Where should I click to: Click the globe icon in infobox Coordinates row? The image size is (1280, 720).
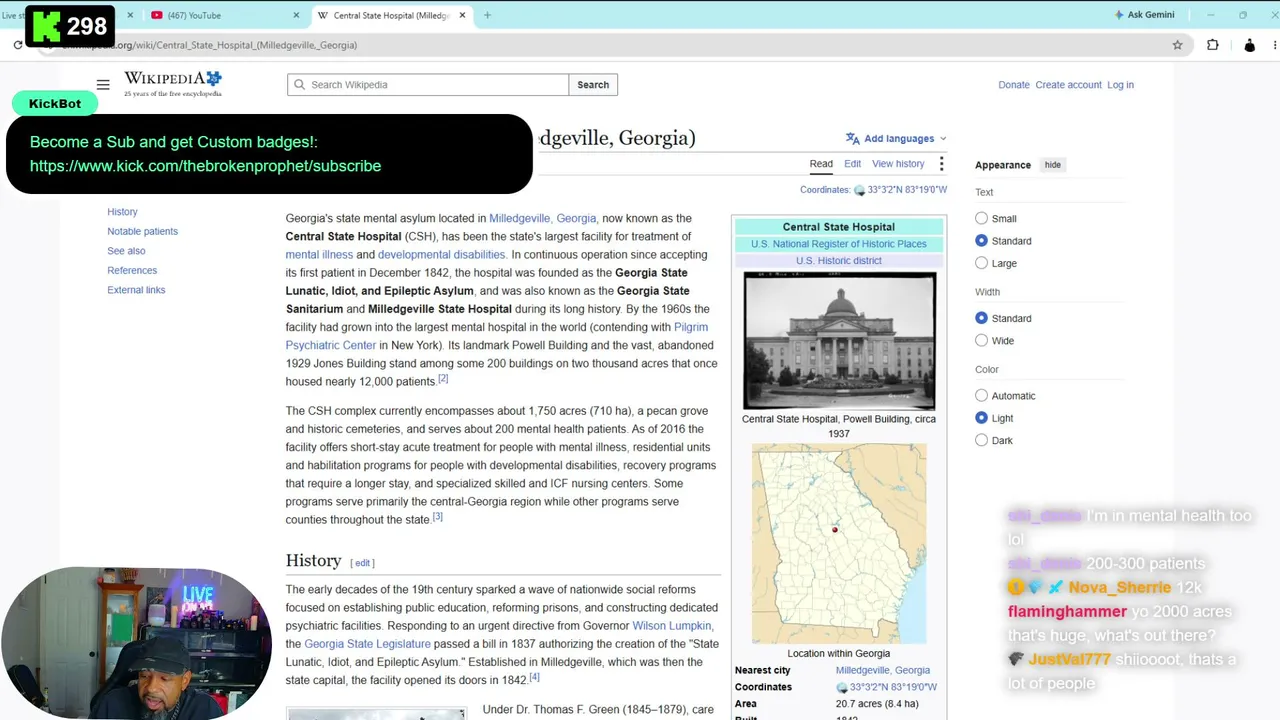click(842, 687)
